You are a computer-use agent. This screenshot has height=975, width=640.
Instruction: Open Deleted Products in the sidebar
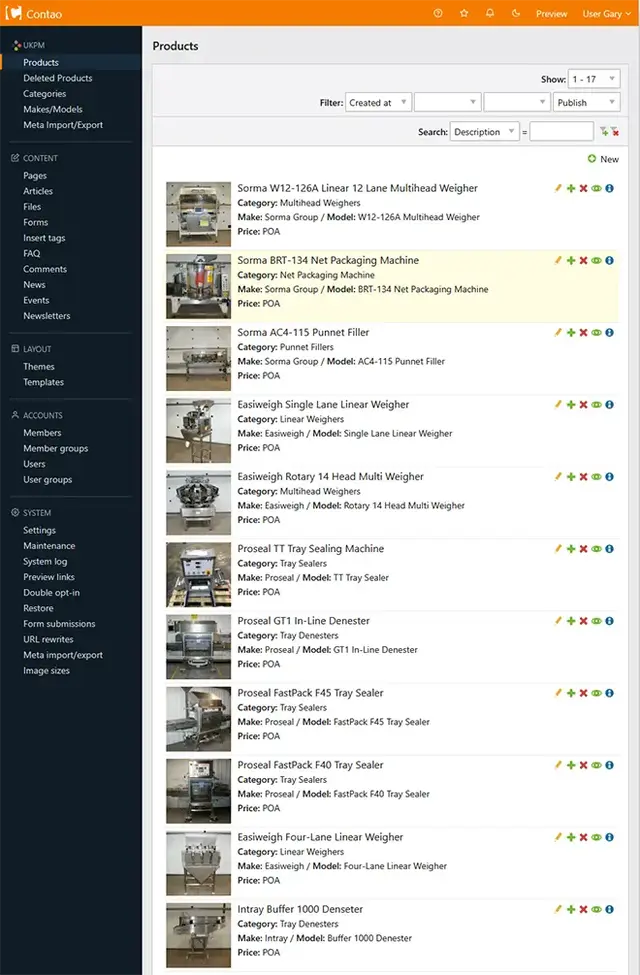tap(58, 78)
